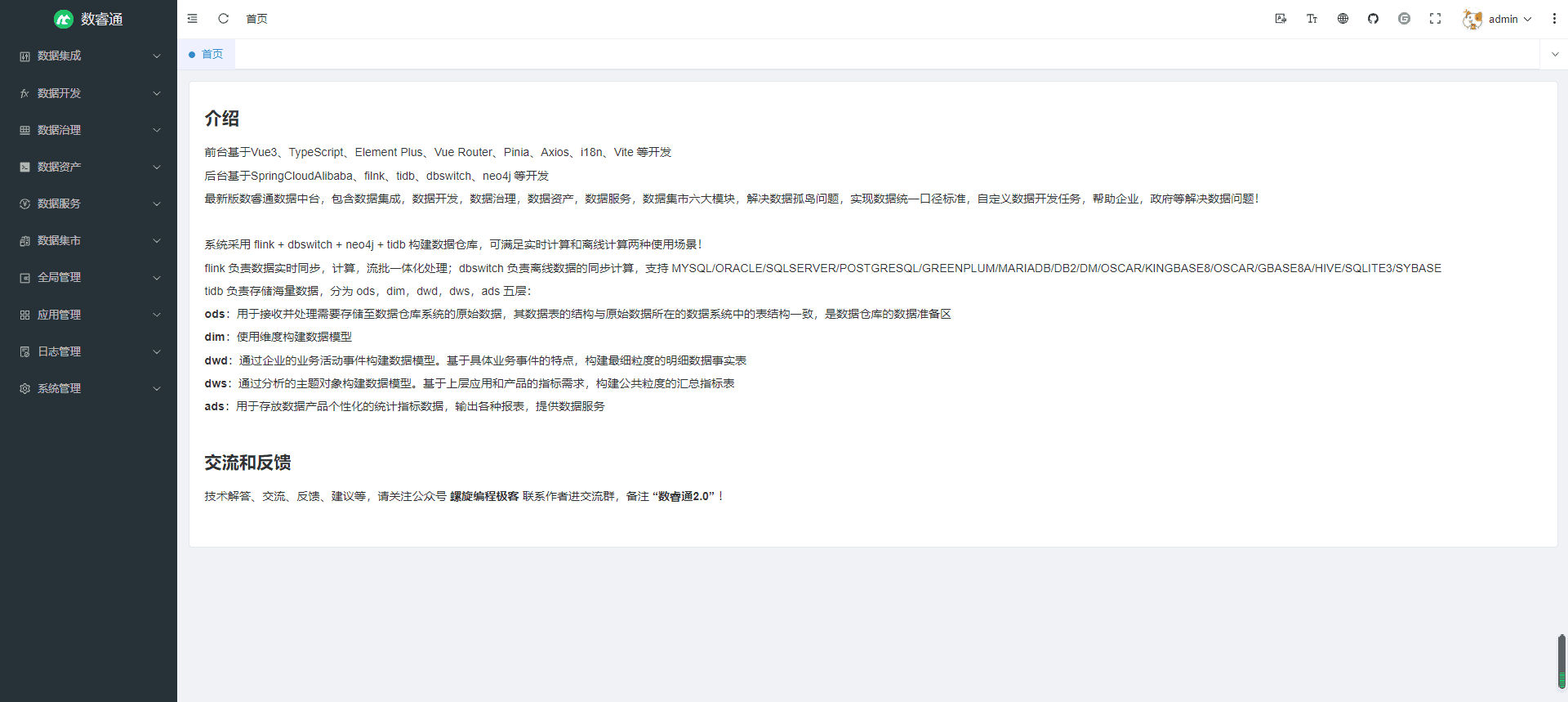Expand the 数据开发 chevron
The height and width of the screenshot is (702, 1568).
coord(157,93)
